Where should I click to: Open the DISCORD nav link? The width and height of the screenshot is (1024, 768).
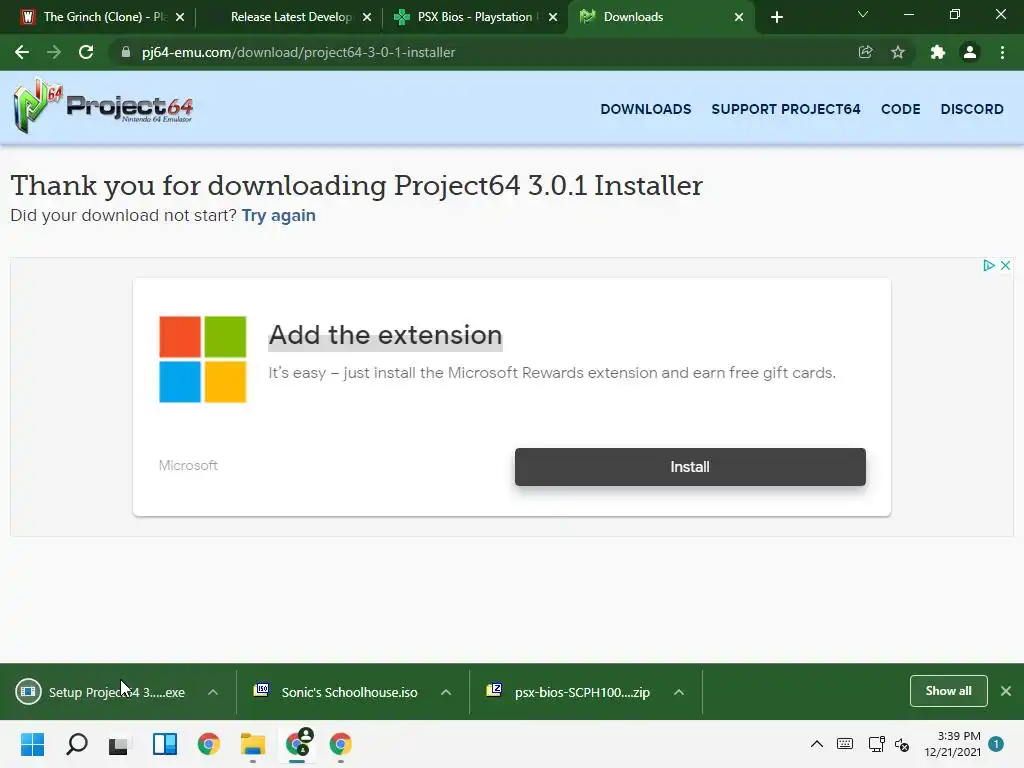(972, 109)
